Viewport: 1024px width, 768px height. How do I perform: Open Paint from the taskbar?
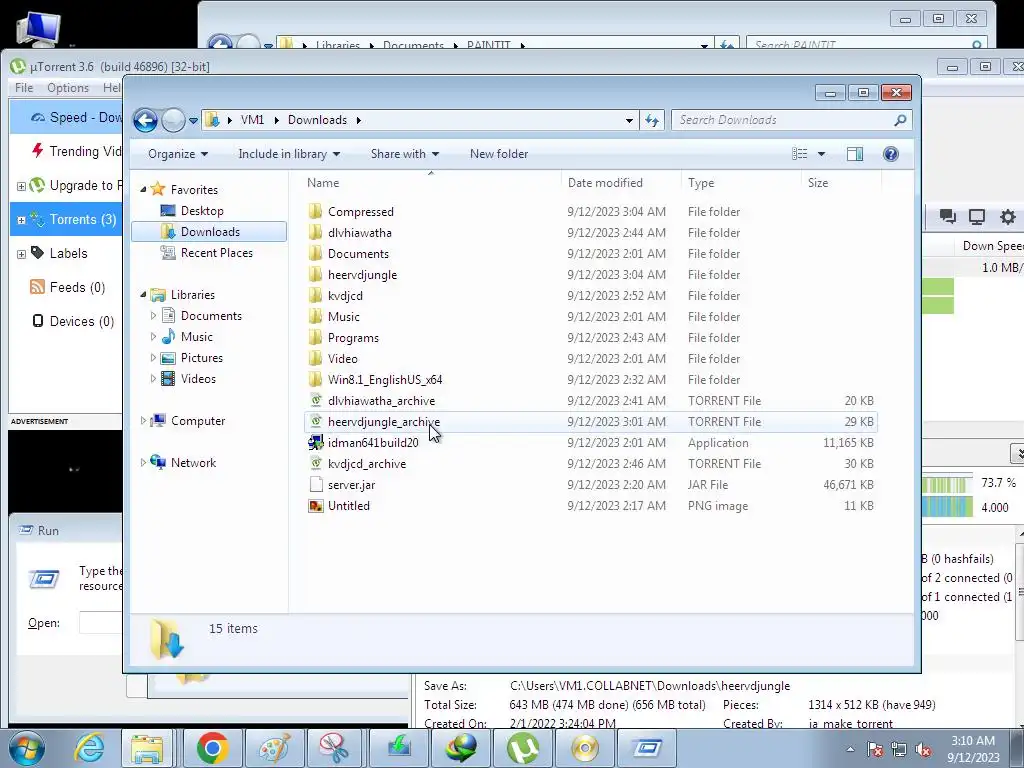(274, 748)
